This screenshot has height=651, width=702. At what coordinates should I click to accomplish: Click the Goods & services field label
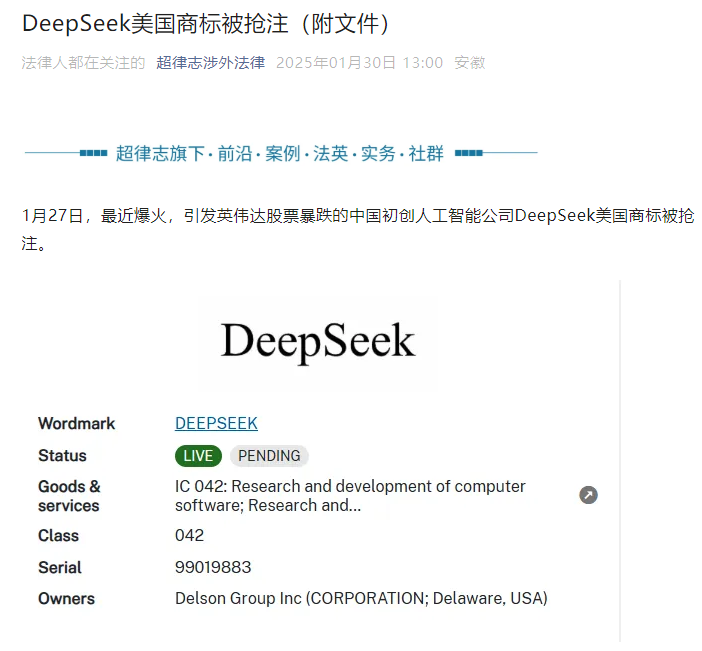(x=69, y=496)
